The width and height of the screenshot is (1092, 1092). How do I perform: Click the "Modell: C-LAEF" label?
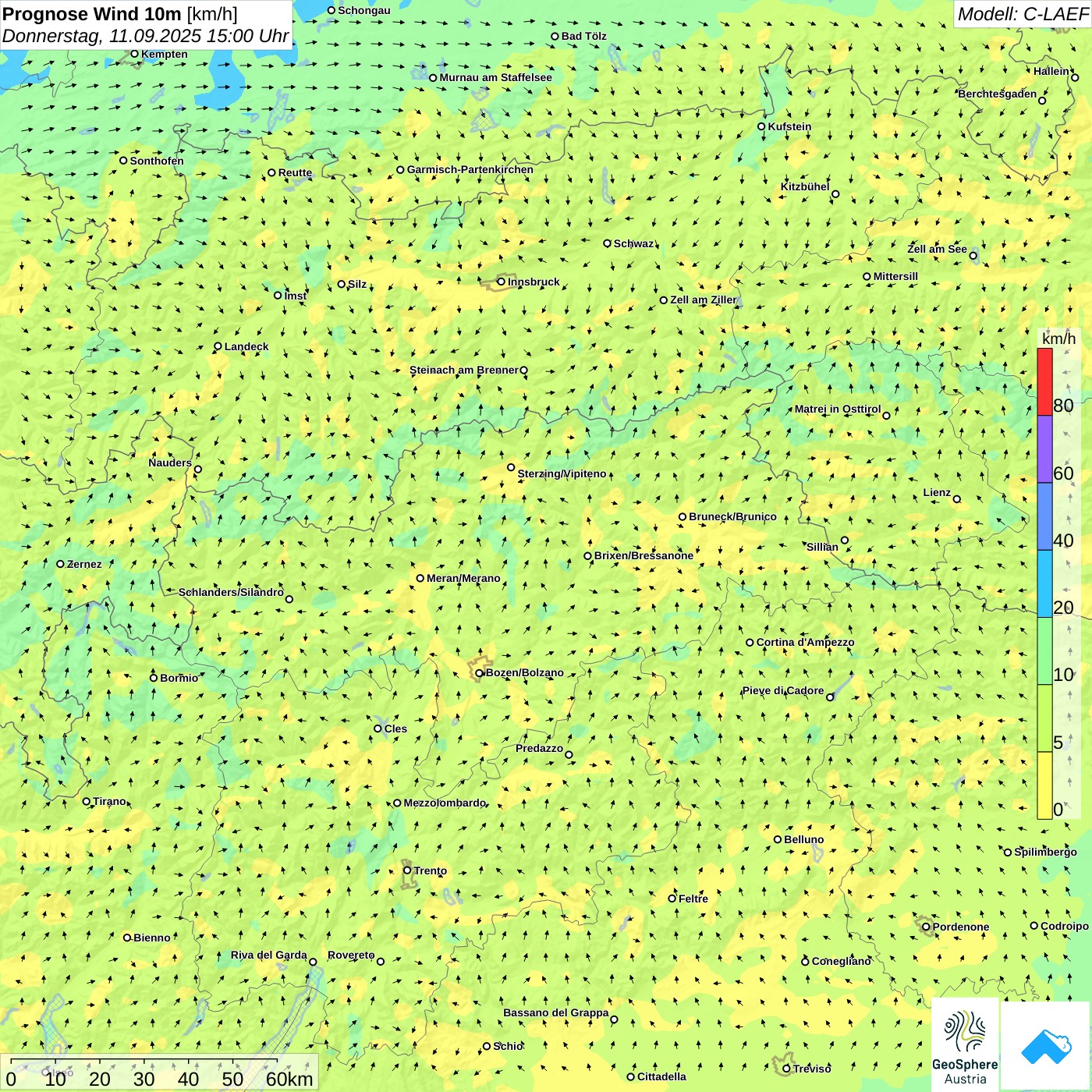coord(1023,14)
